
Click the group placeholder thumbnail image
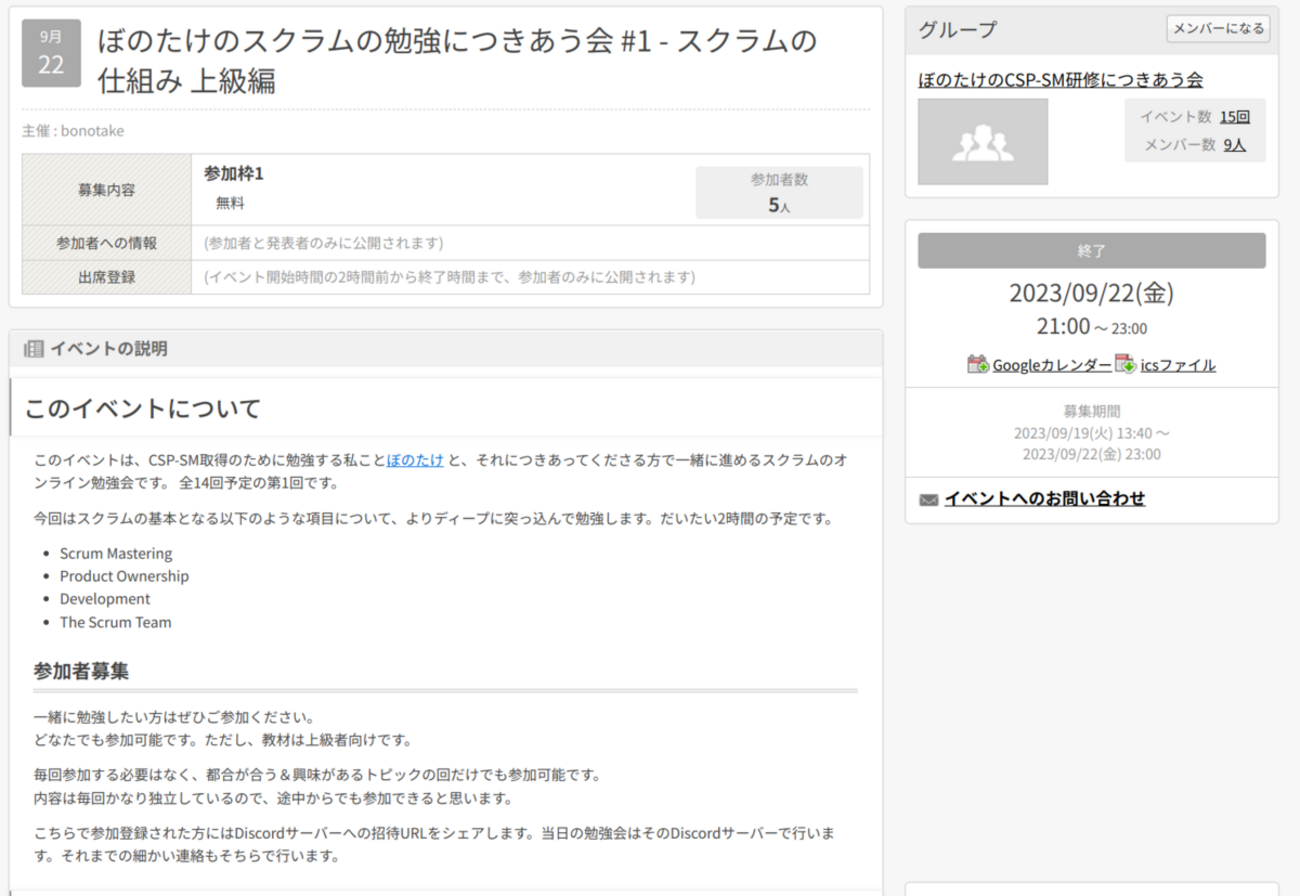click(983, 141)
